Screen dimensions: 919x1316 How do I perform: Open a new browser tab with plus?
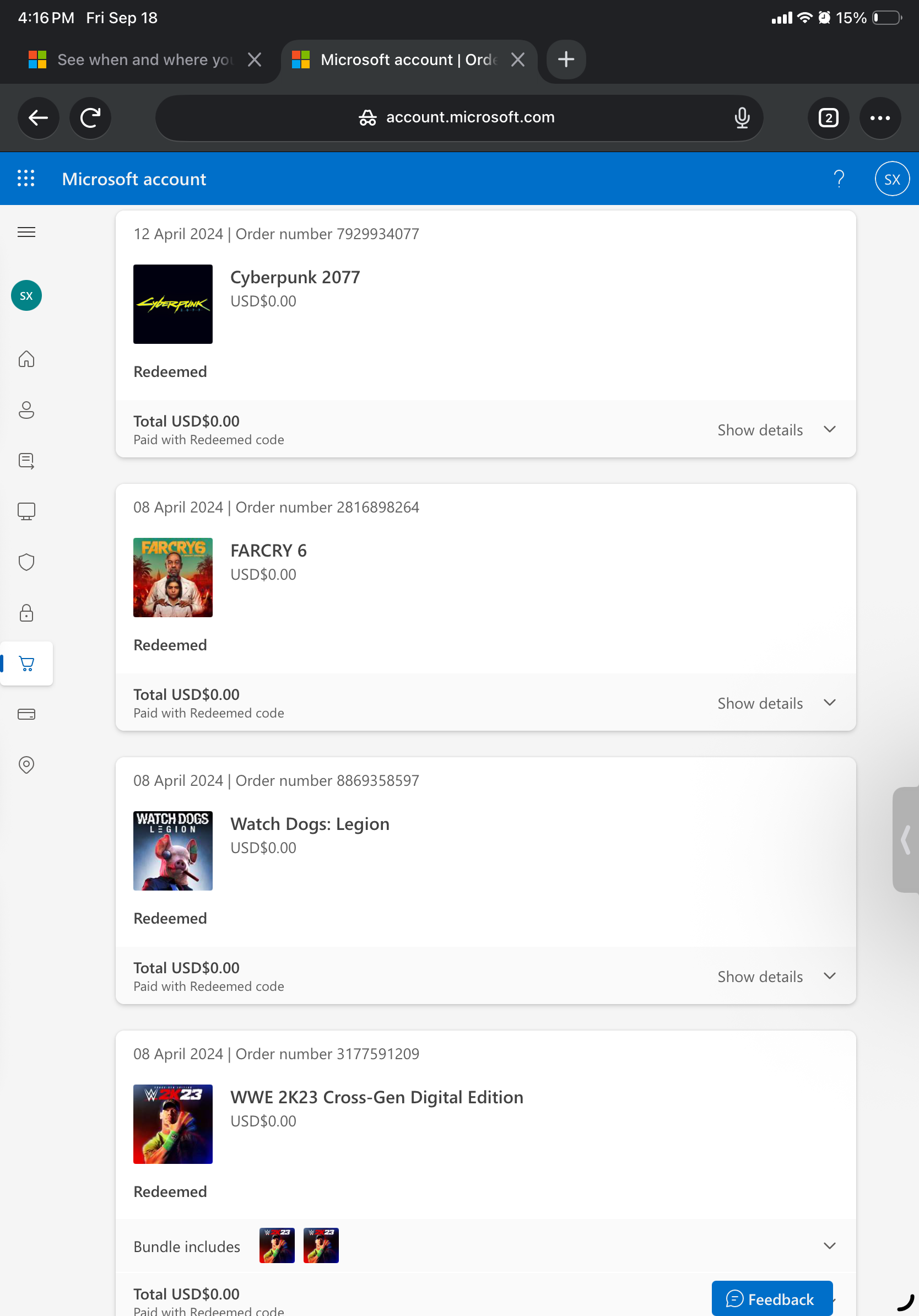coord(566,60)
